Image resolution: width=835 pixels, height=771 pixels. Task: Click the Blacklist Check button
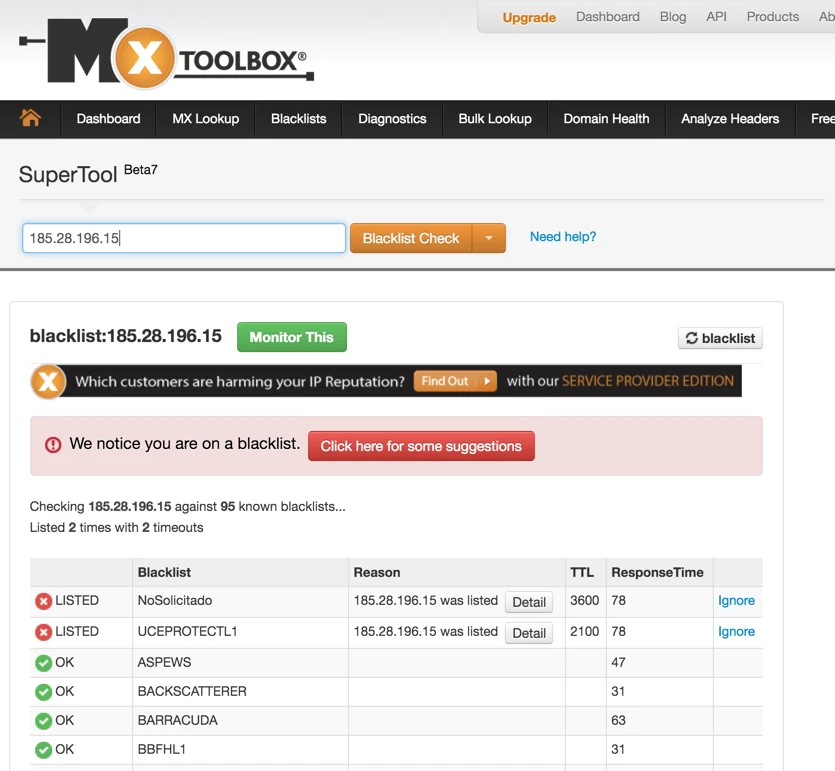(x=411, y=238)
